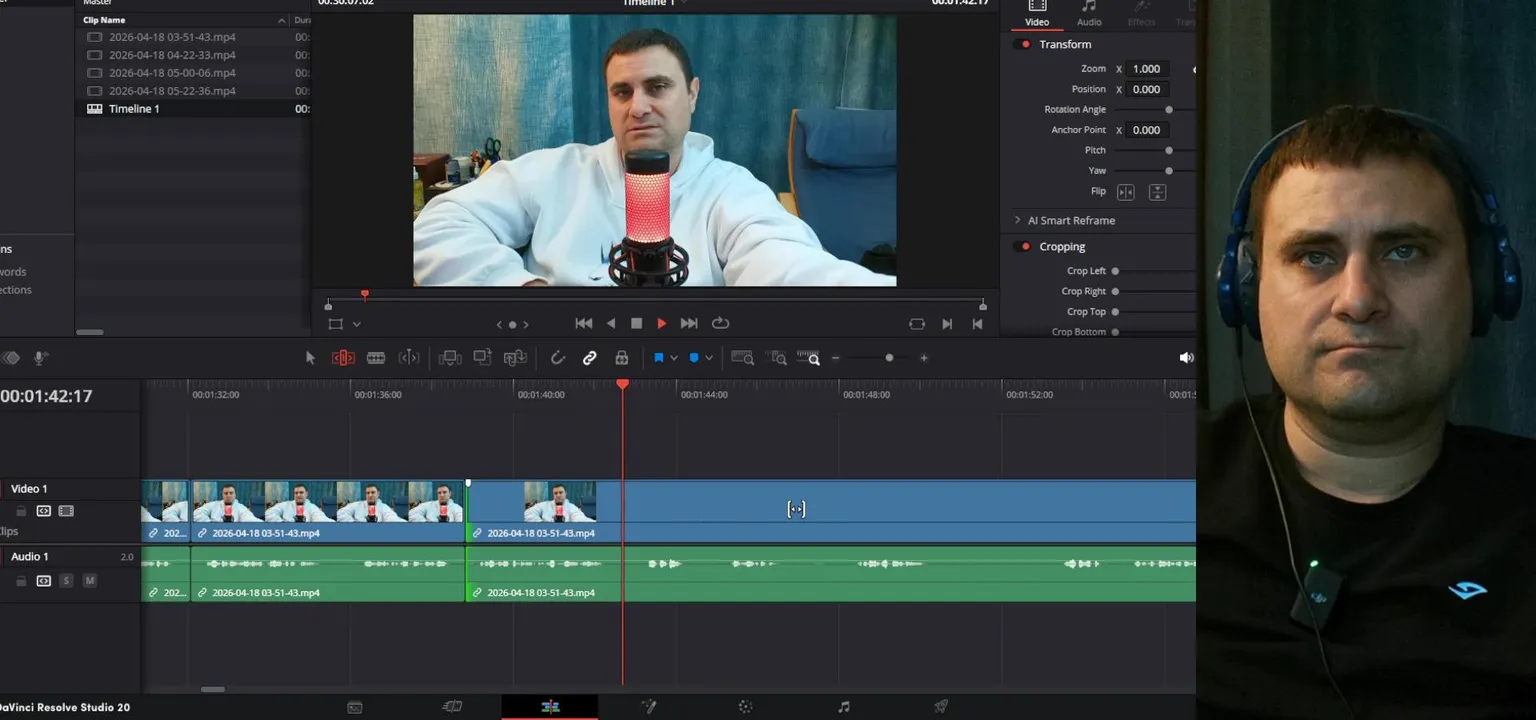Image resolution: width=1536 pixels, height=720 pixels.
Task: Open the Cut page
Action: click(452, 707)
